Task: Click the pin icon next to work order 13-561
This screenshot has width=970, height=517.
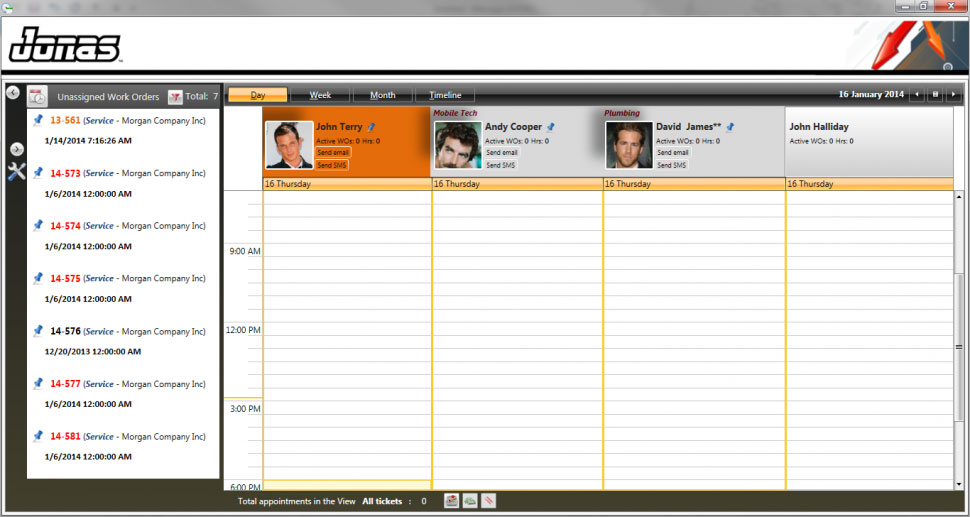Action: [38, 120]
